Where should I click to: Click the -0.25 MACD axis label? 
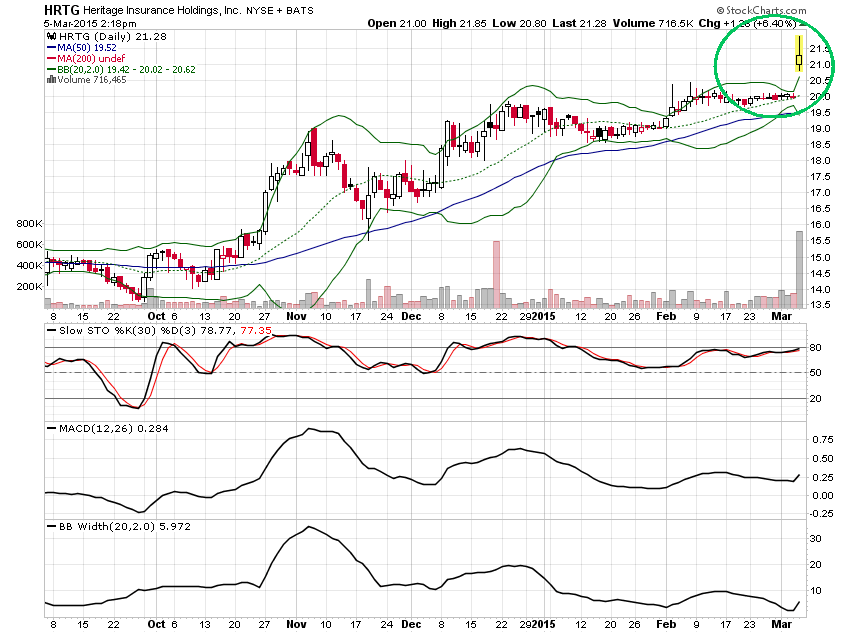tap(821, 513)
